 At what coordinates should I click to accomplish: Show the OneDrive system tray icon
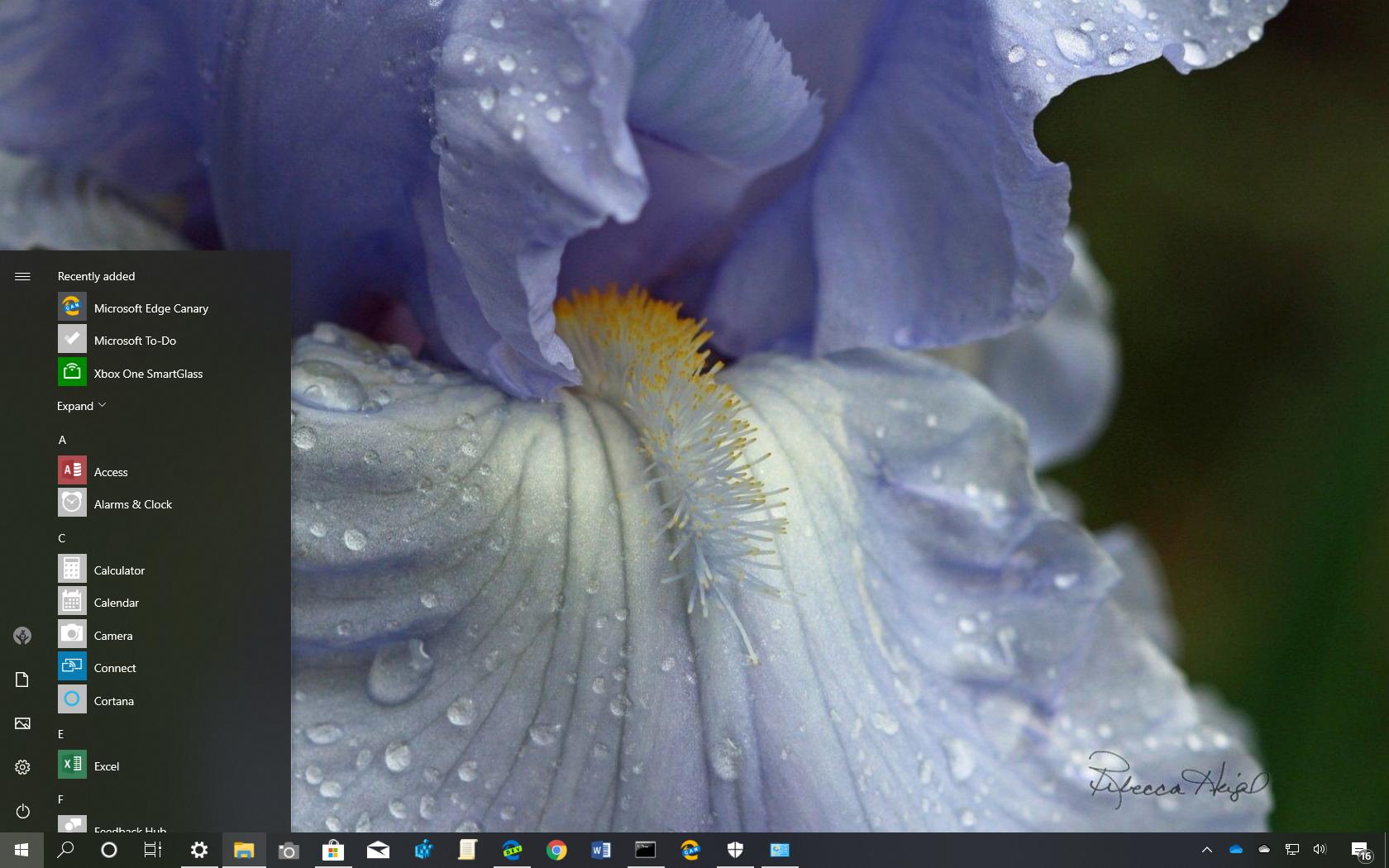(x=1236, y=850)
